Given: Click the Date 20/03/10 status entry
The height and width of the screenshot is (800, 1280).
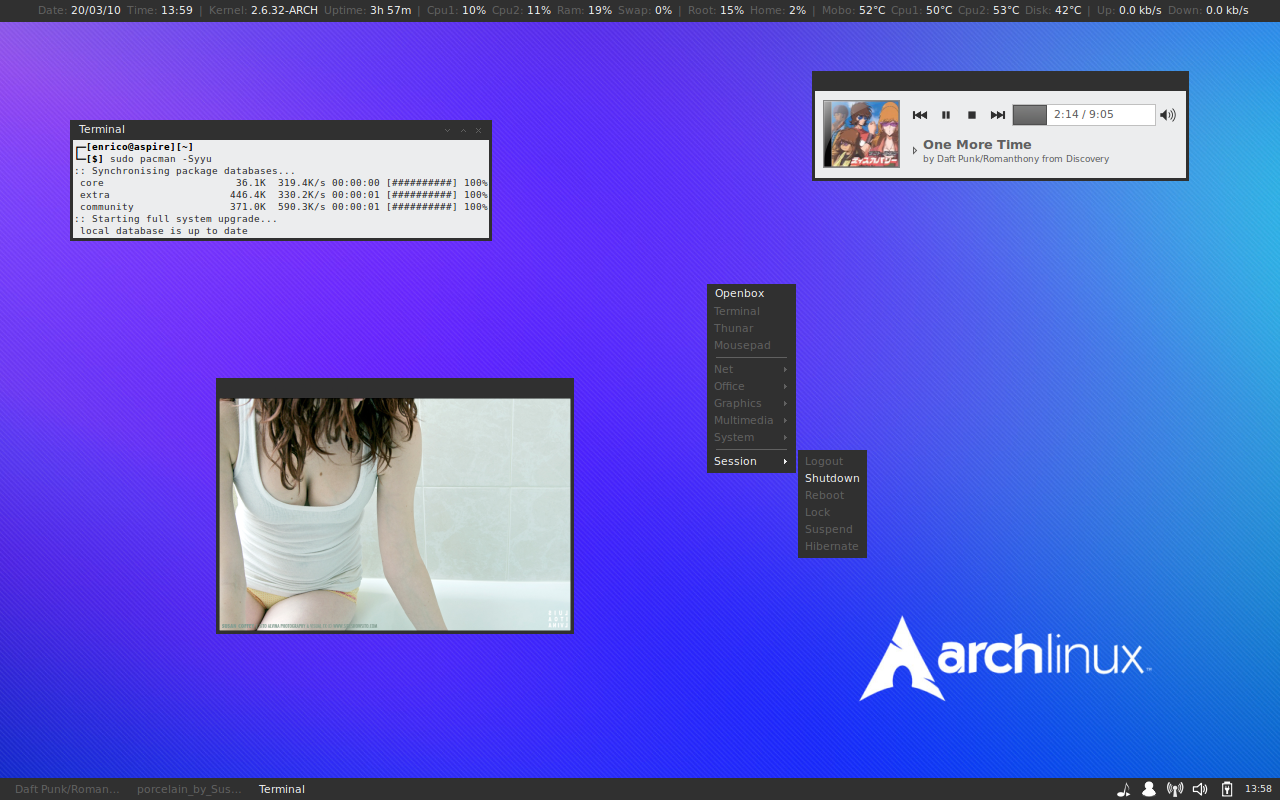Looking at the screenshot, I should [79, 10].
